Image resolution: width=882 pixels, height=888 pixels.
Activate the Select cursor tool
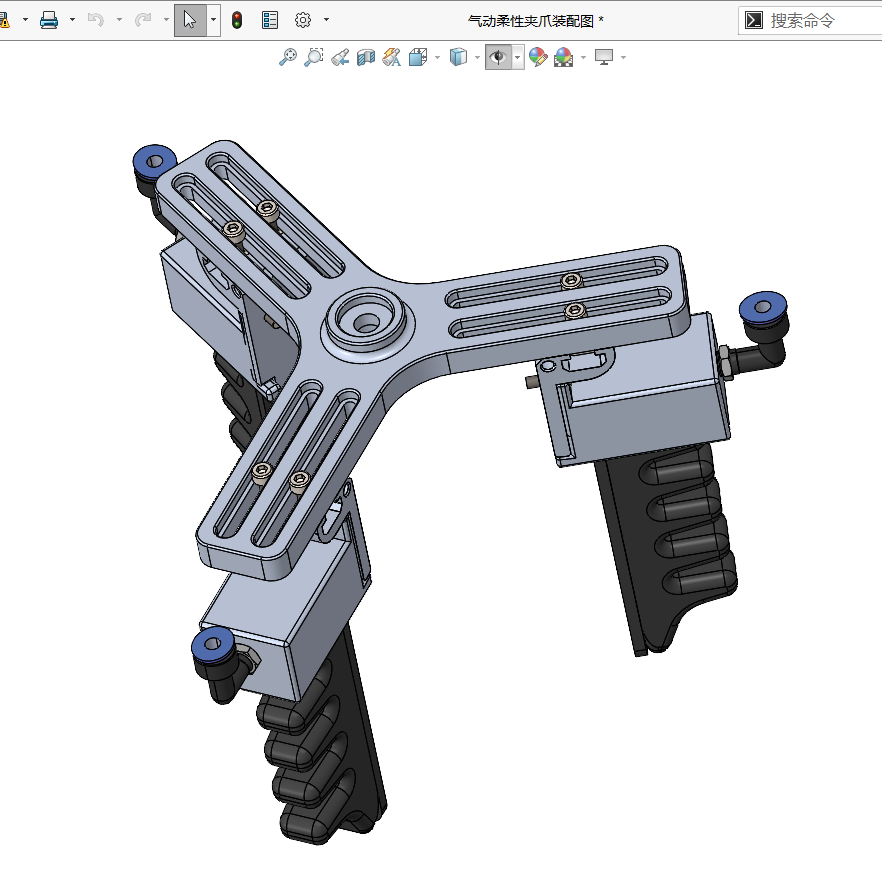coord(190,20)
